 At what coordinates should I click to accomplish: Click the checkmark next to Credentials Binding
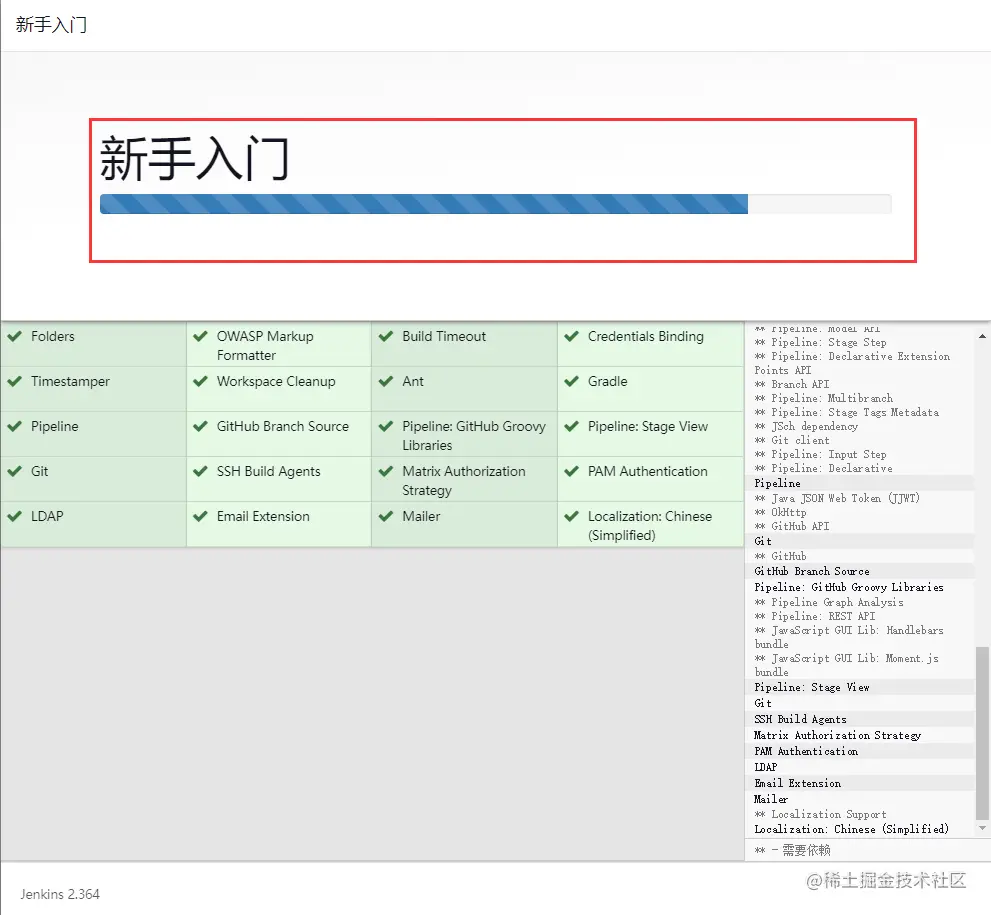(571, 336)
